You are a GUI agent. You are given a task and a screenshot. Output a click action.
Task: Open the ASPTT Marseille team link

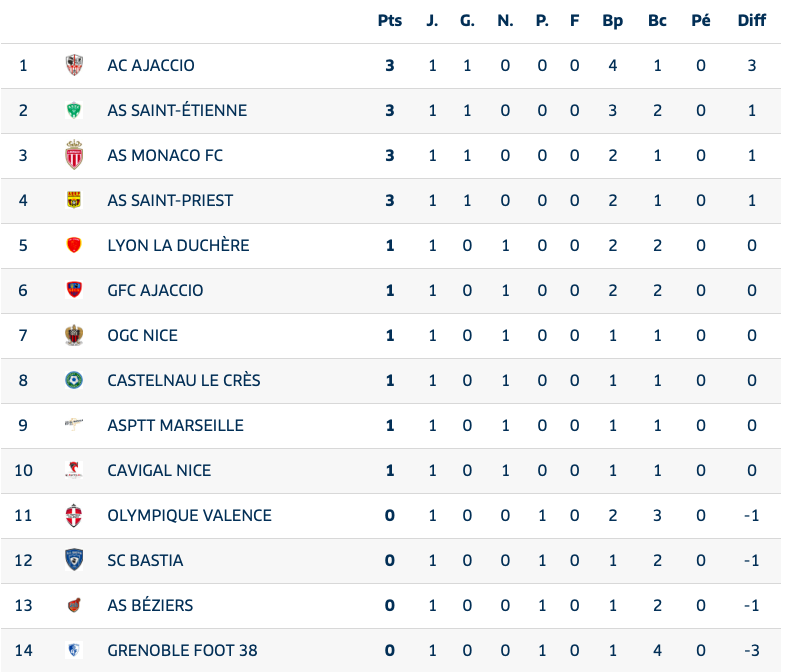click(x=175, y=426)
